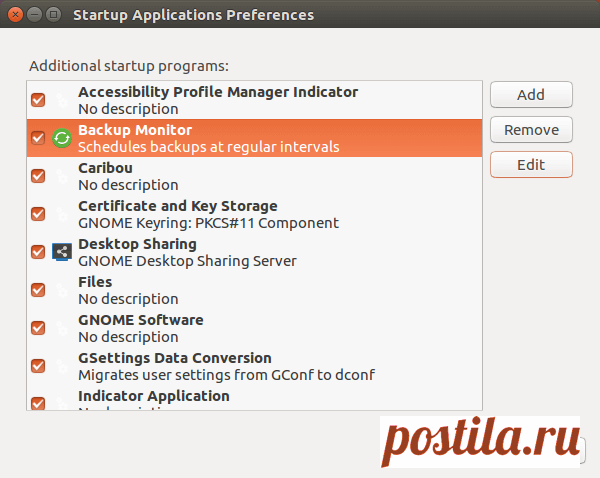Click the gear icon next to Files

(62, 290)
